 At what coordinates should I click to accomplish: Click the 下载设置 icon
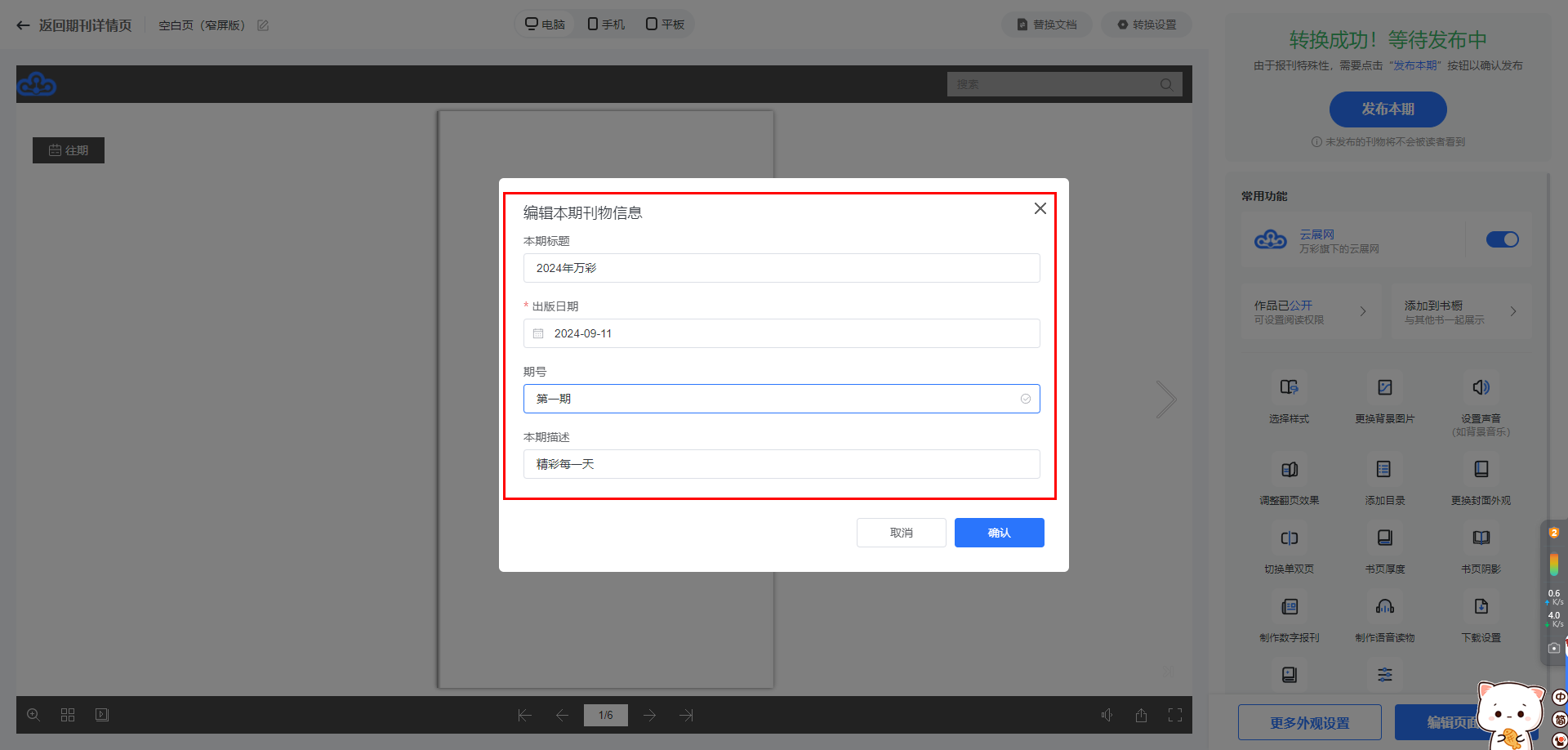pos(1481,607)
